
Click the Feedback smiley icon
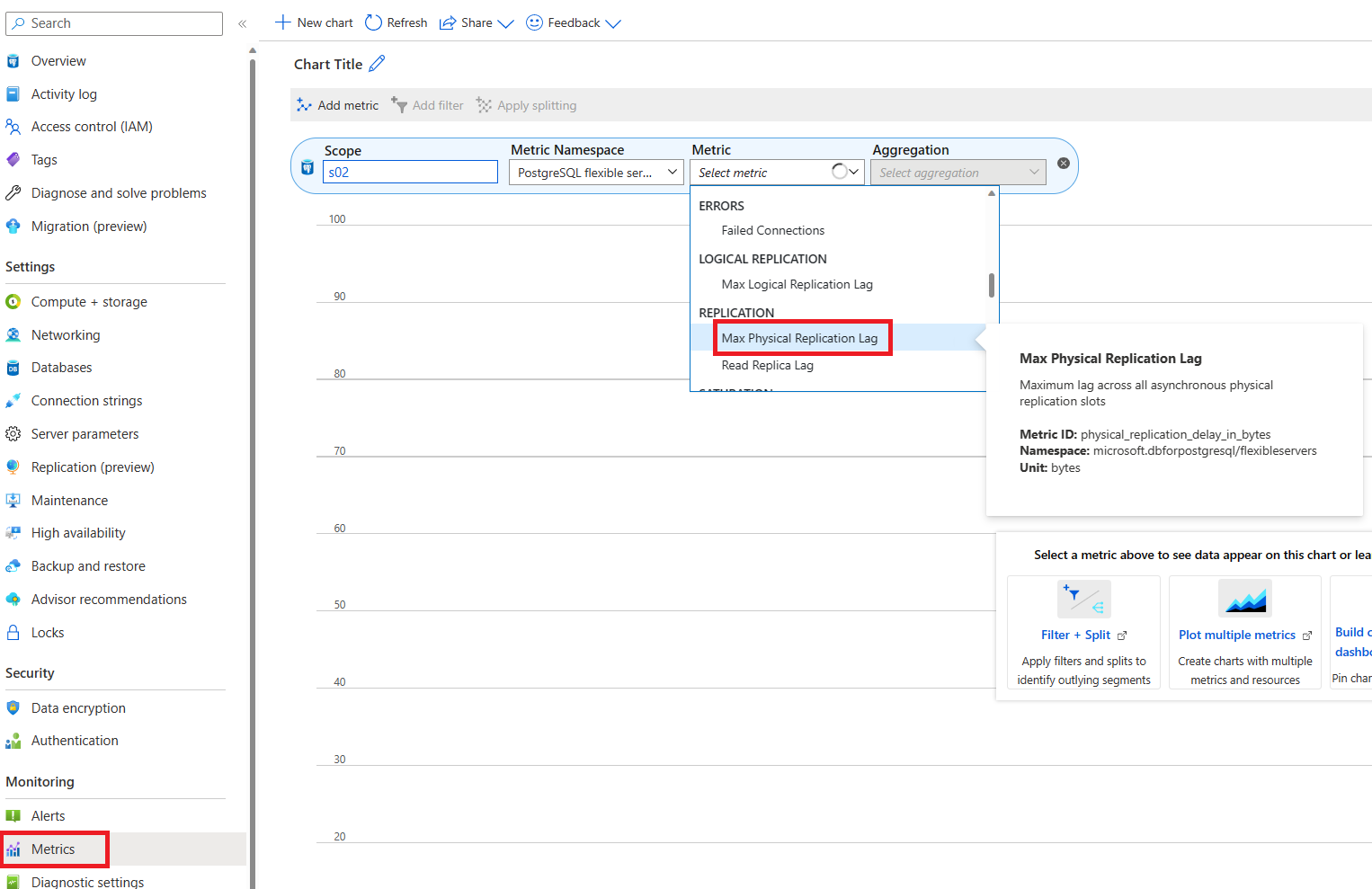coord(534,22)
